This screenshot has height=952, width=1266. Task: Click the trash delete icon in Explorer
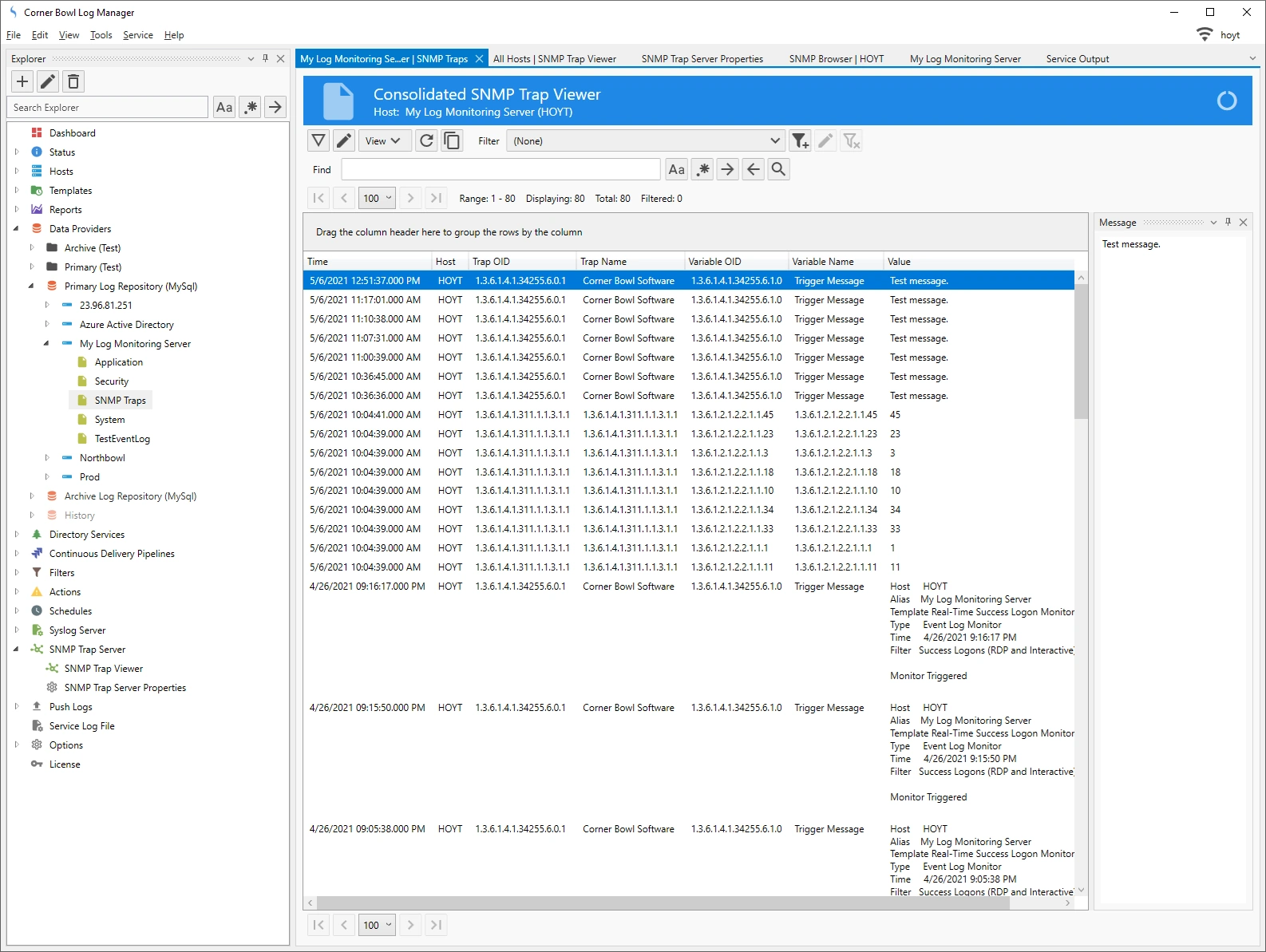(73, 81)
